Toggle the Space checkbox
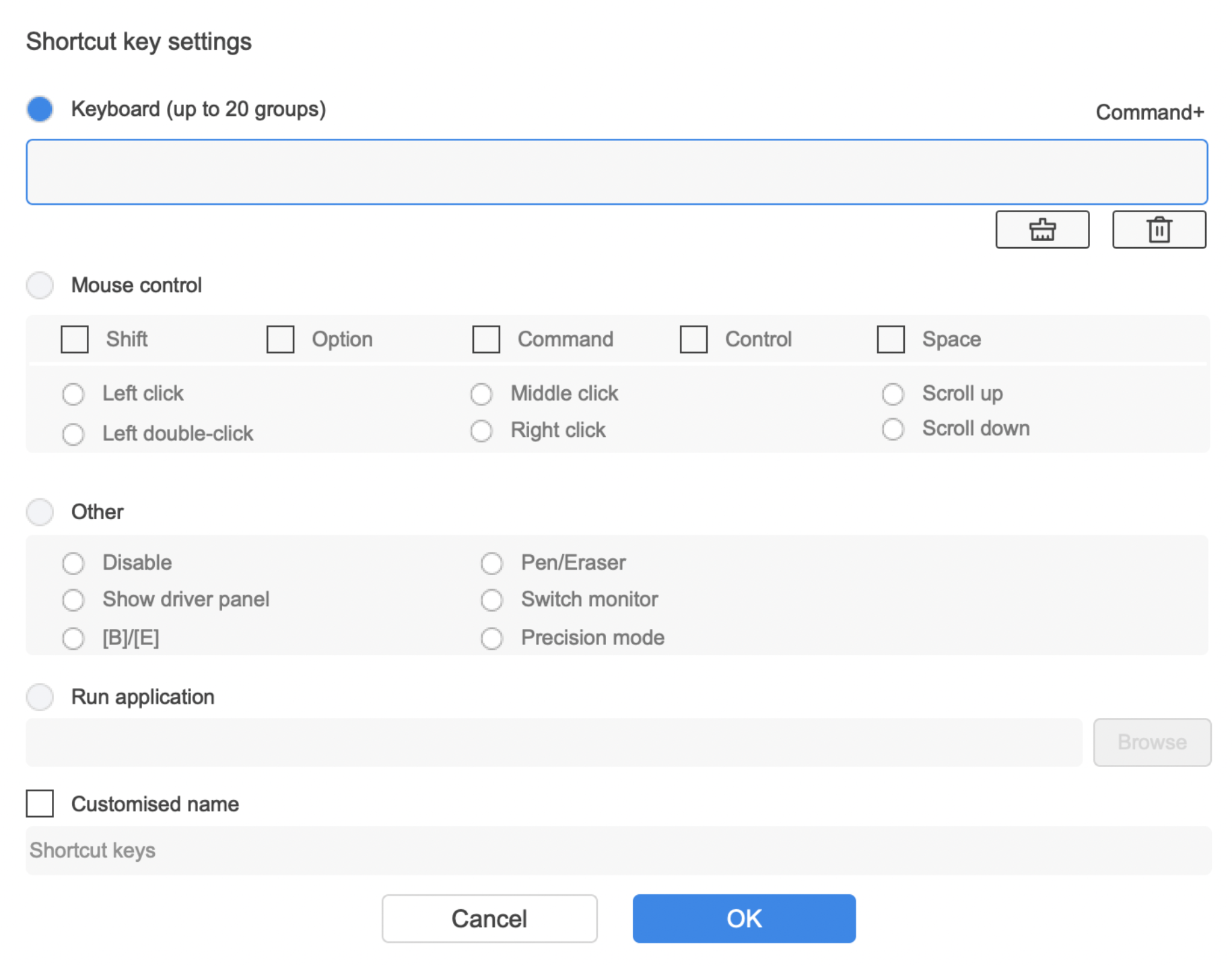 [890, 339]
